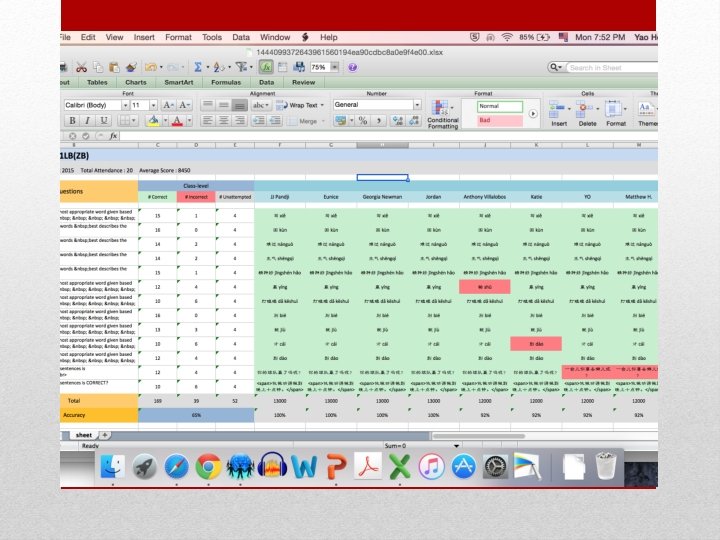
Task: Click the Increase Font Size icon
Action: [x=168, y=105]
